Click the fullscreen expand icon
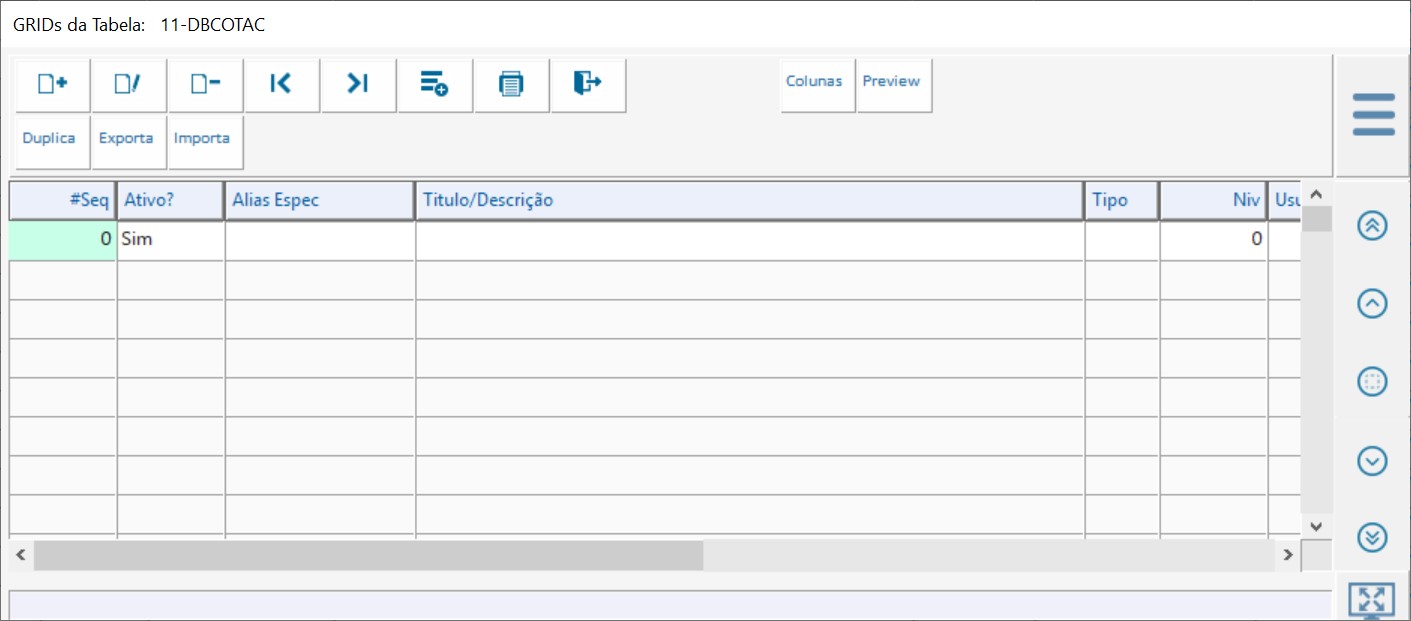1411x621 pixels. click(x=1372, y=600)
